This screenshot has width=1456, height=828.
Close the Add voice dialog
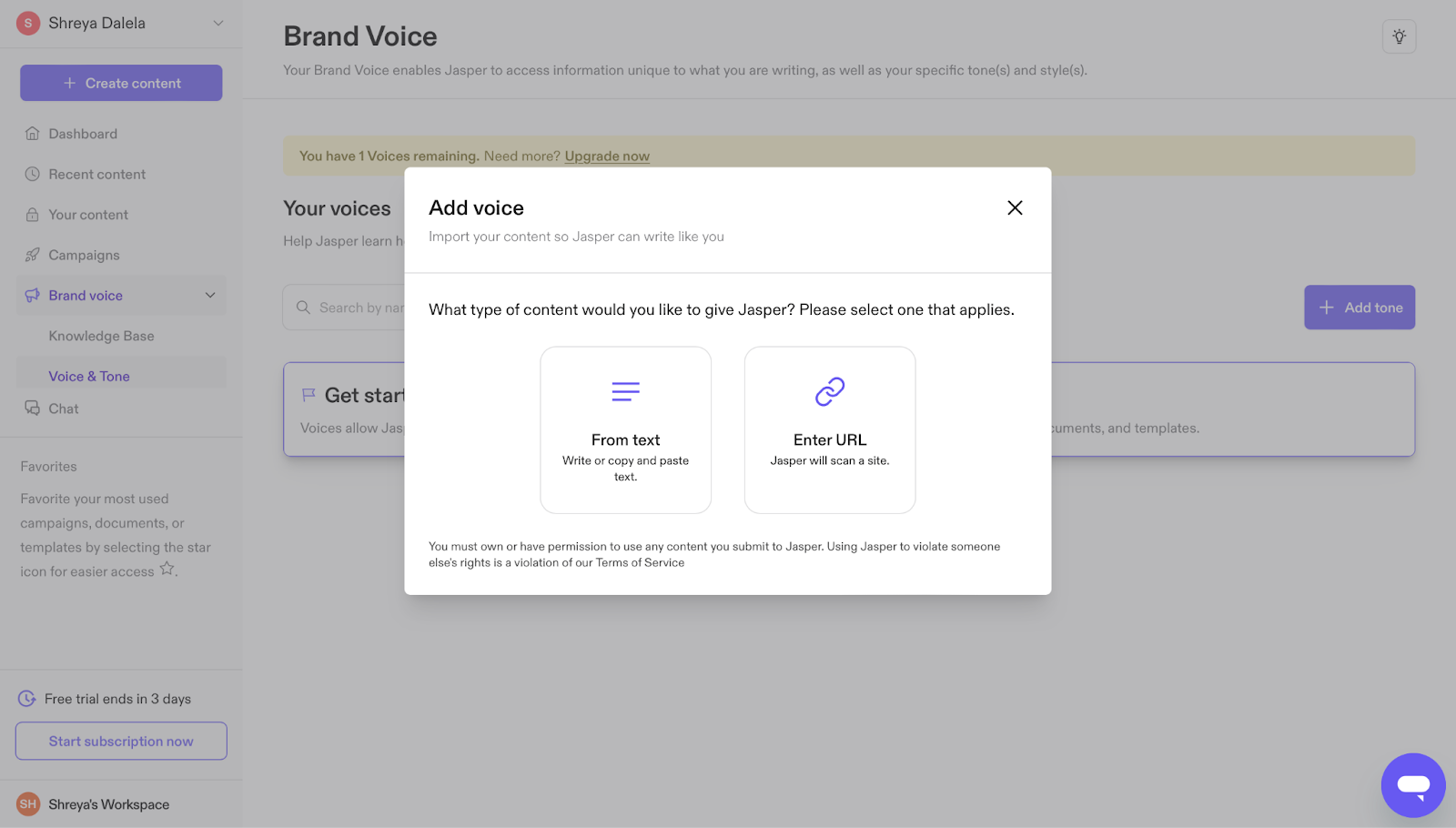1015,207
